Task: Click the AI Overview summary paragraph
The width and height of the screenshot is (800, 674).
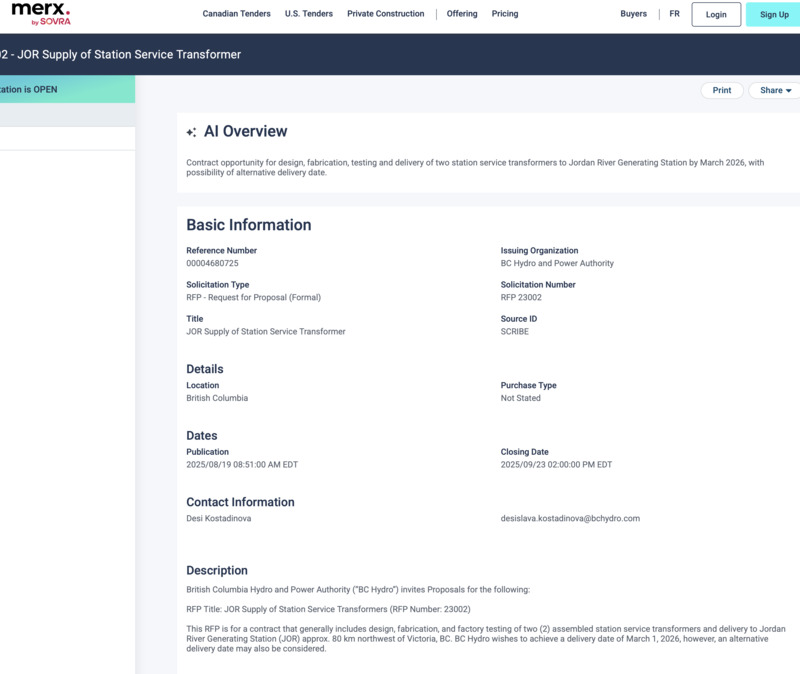Action: point(475,167)
